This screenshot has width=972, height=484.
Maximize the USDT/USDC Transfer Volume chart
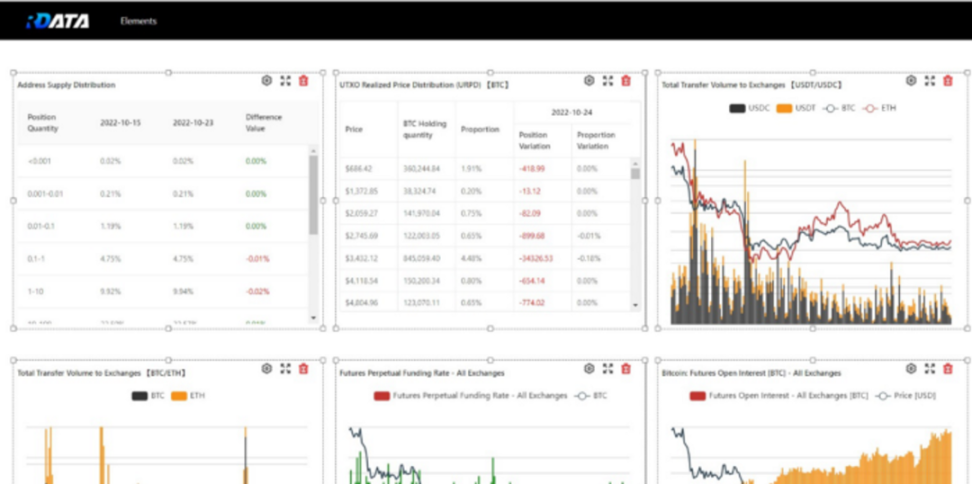(930, 81)
